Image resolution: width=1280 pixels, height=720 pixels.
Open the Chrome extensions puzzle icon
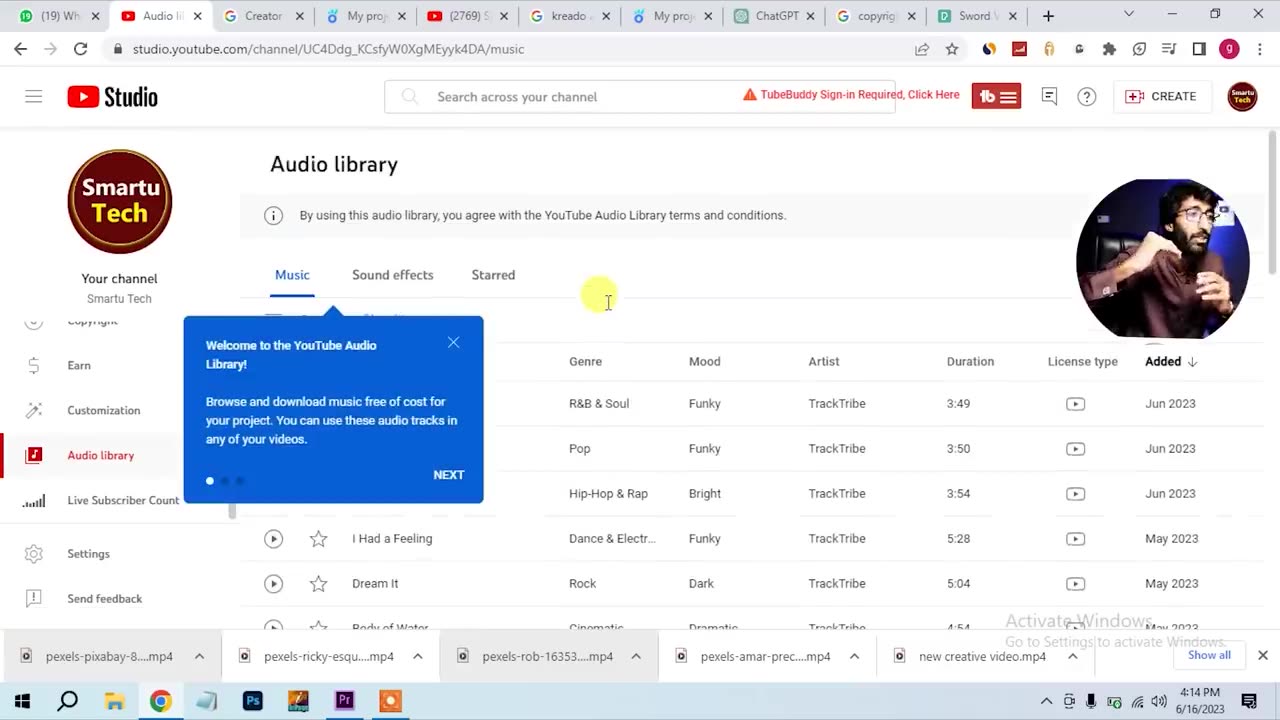1109,49
